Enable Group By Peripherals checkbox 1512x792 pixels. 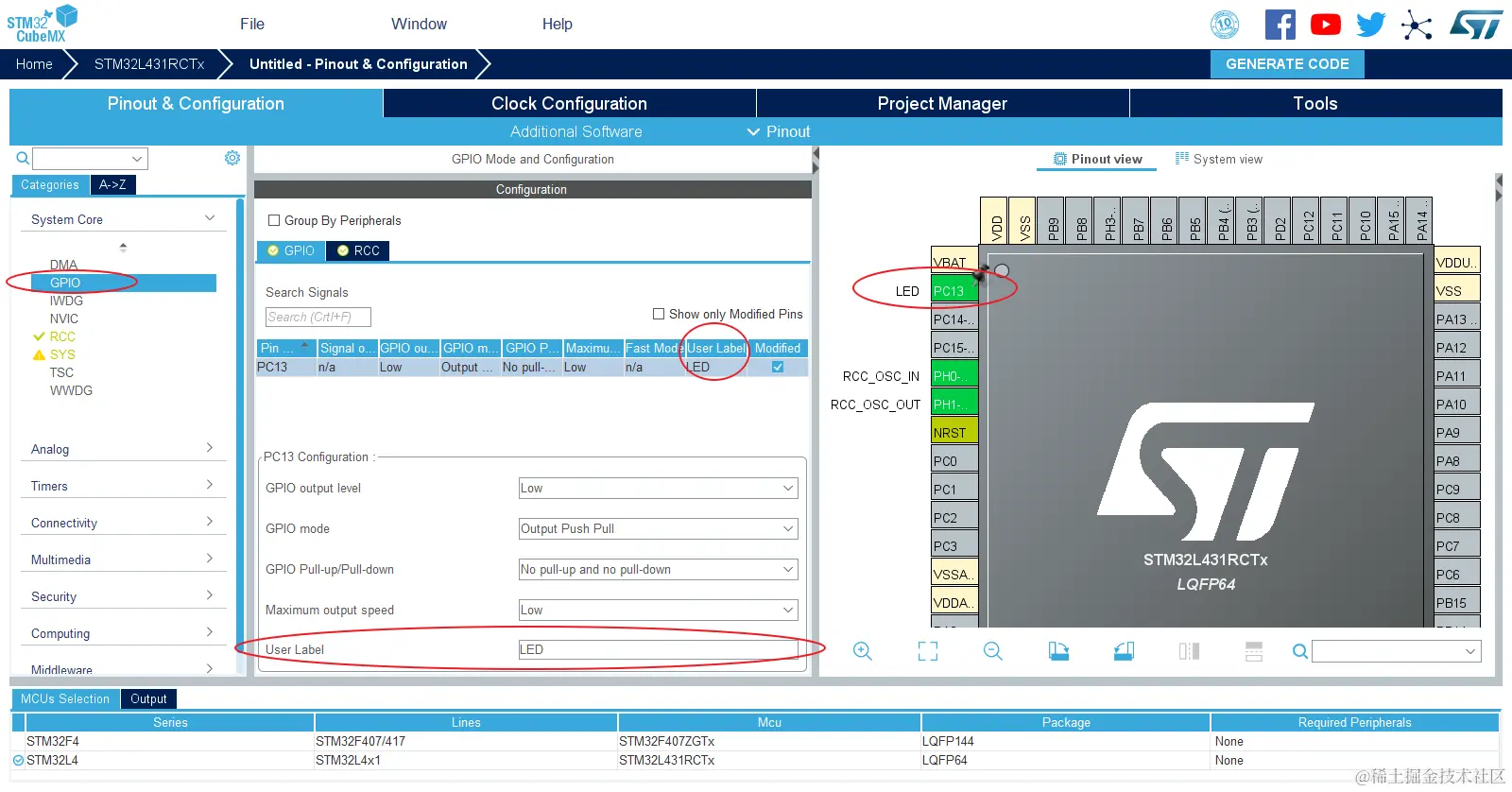pyautogui.click(x=274, y=220)
